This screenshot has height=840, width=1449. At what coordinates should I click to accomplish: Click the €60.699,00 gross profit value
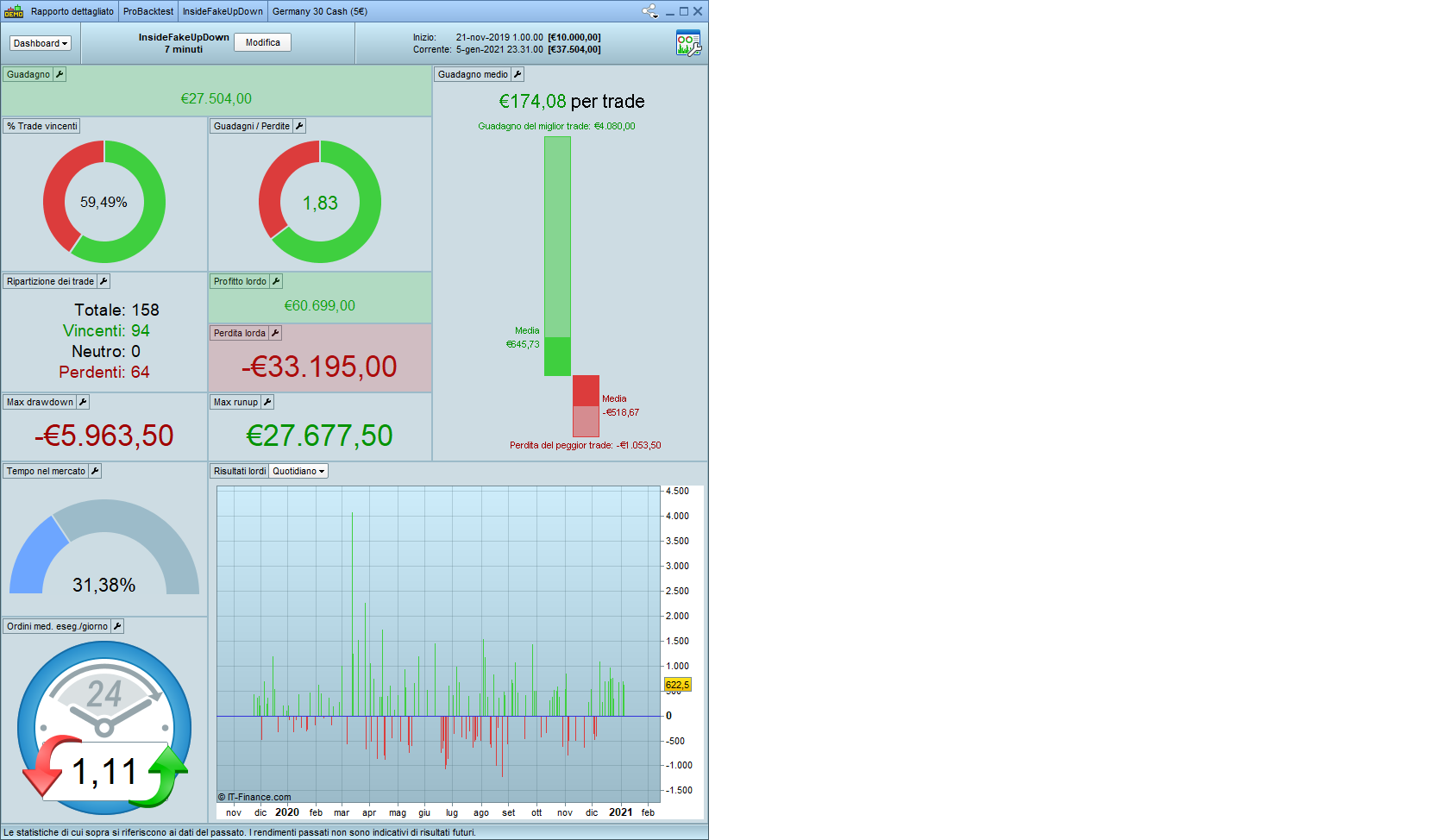[x=320, y=306]
